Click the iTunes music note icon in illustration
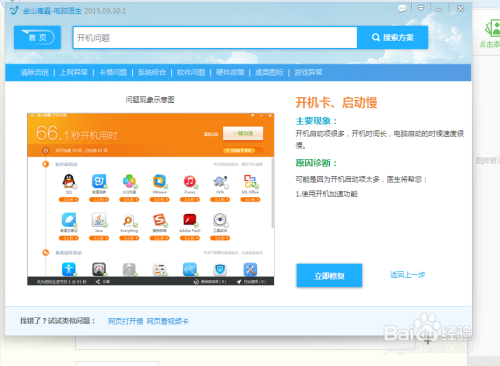Viewport: 500px width, 366px height. click(x=190, y=181)
